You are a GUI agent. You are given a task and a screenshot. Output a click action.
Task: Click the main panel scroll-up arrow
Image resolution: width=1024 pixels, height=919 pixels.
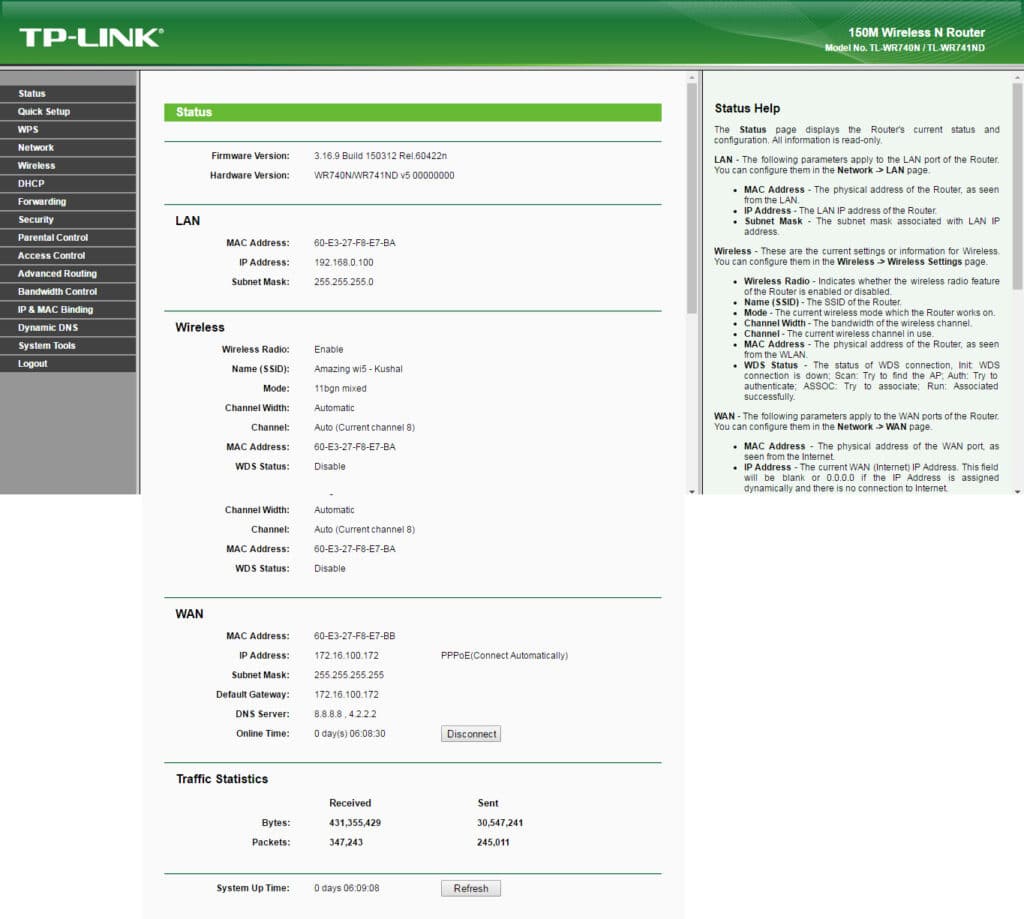pyautogui.click(x=692, y=78)
